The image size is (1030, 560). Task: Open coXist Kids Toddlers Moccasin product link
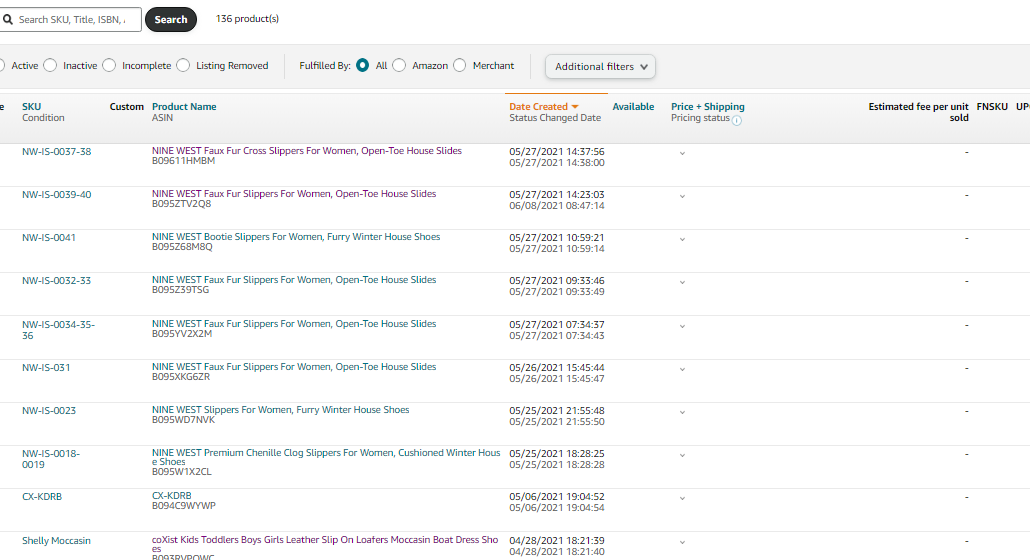click(325, 544)
